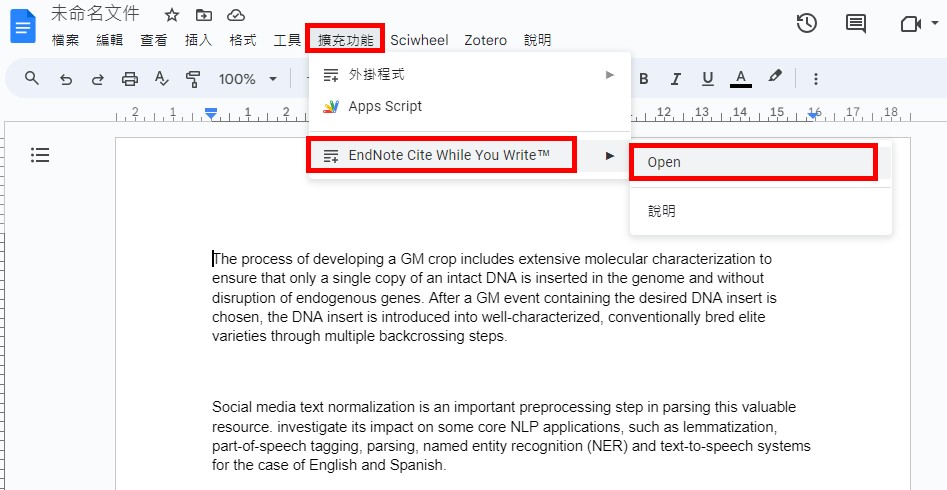Click the document title 未命名文件
This screenshot has height=490, width=947.
click(x=95, y=13)
